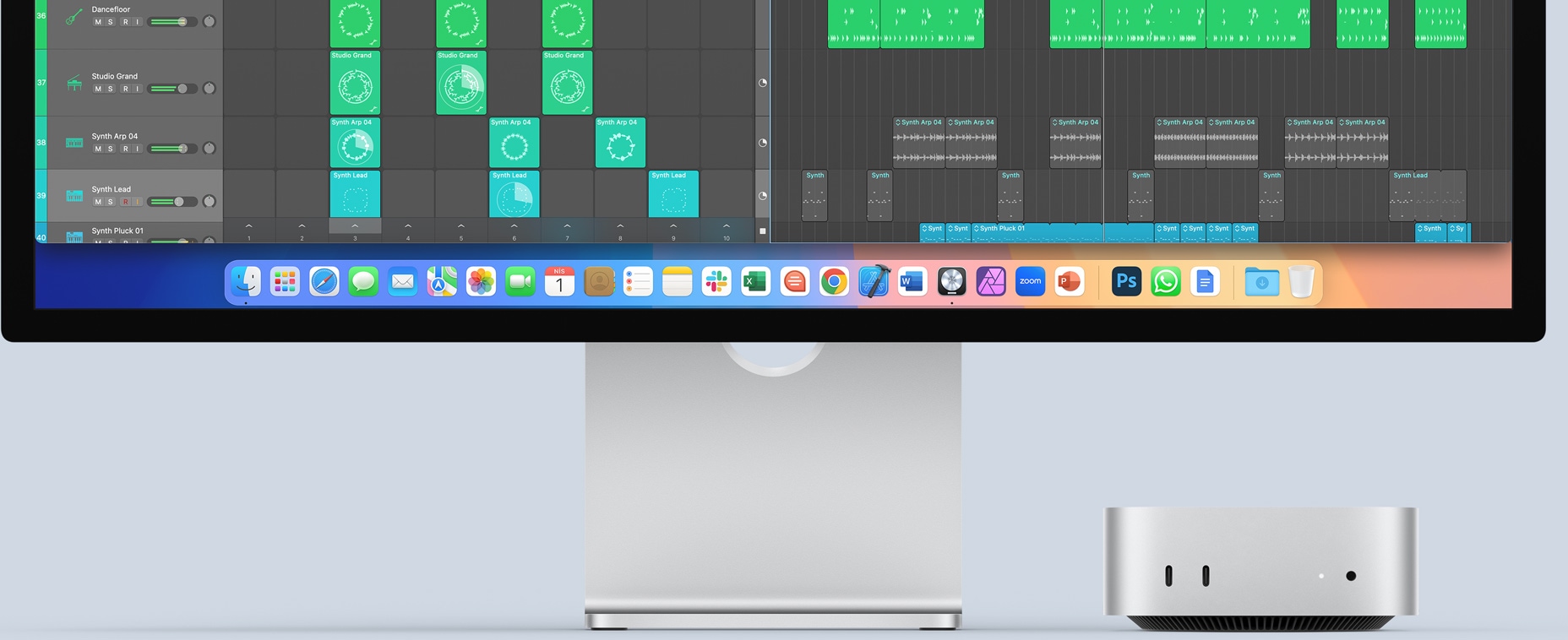The height and width of the screenshot is (640, 1568).
Task: Trigger the Synth Arp 04 cell in scene 6
Action: click(514, 143)
